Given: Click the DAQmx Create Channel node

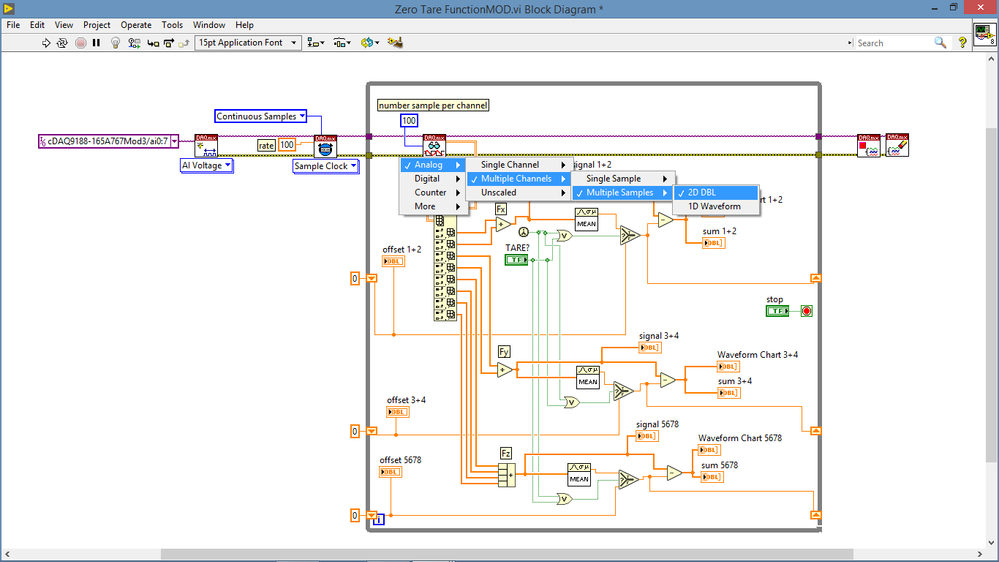Looking at the screenshot, I should [x=206, y=145].
